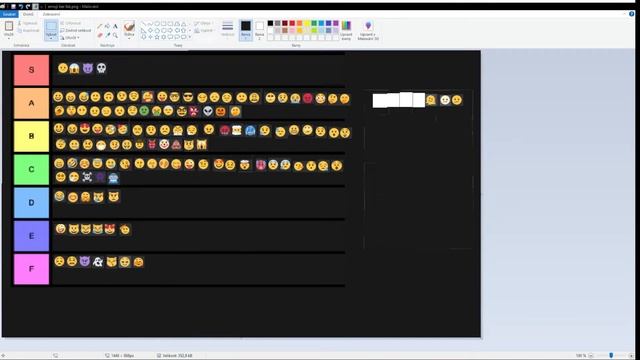Open the File (Soubor) menu
640x360 pixels.
(9, 14)
